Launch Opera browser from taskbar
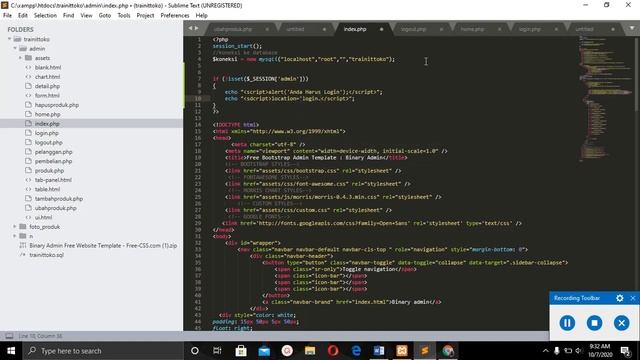 coord(333,351)
